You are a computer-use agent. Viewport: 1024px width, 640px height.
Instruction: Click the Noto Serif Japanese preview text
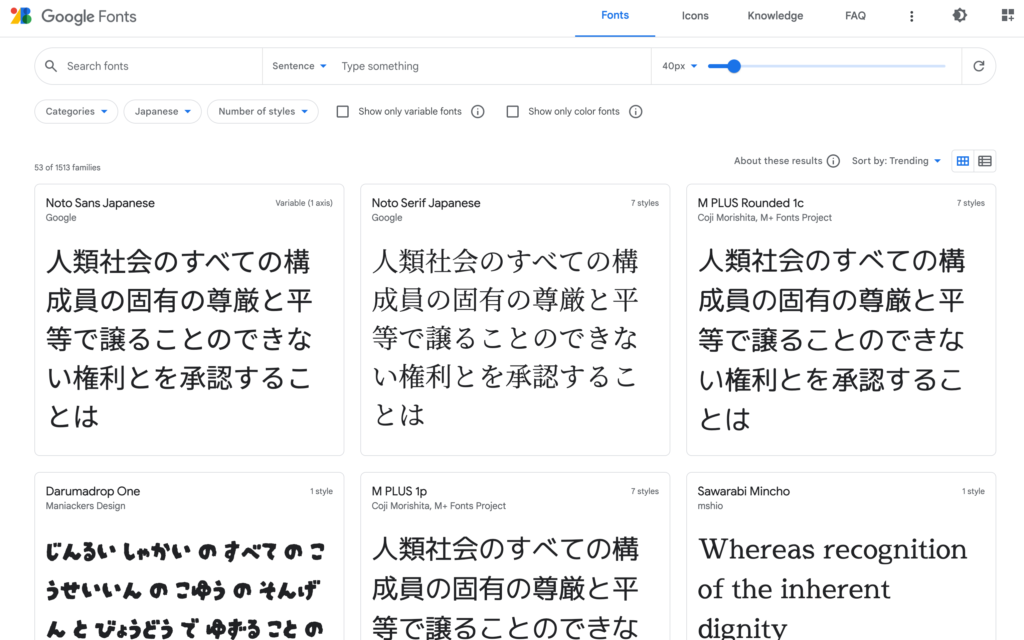click(x=505, y=338)
